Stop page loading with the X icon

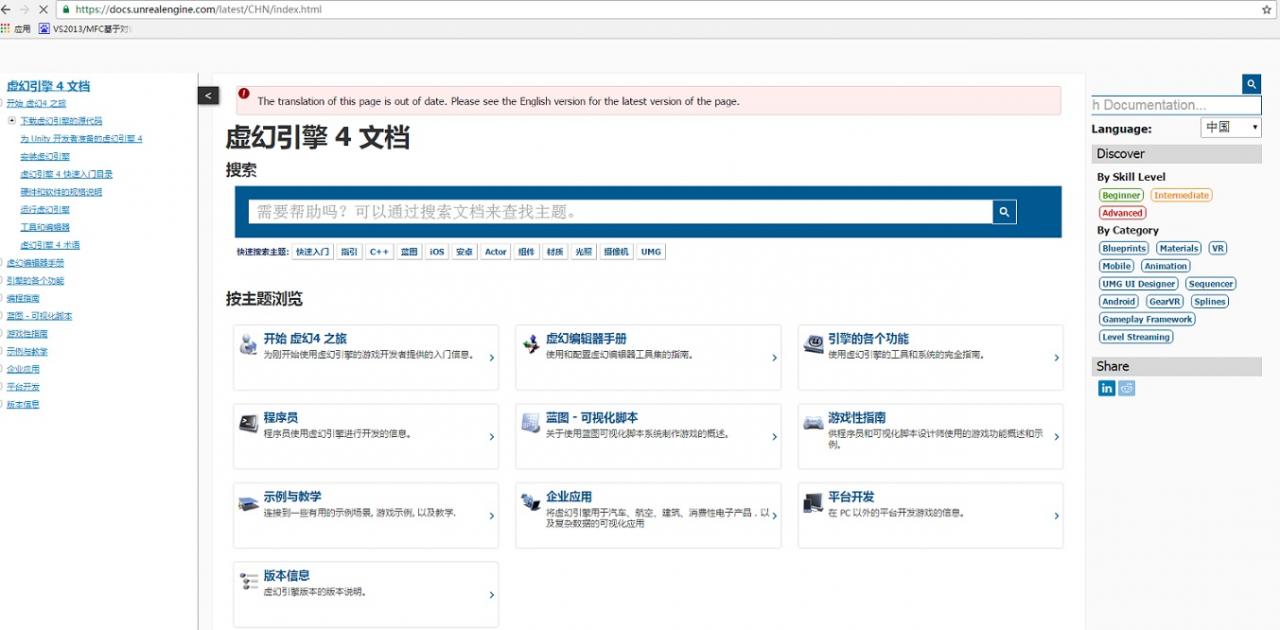click(x=43, y=9)
